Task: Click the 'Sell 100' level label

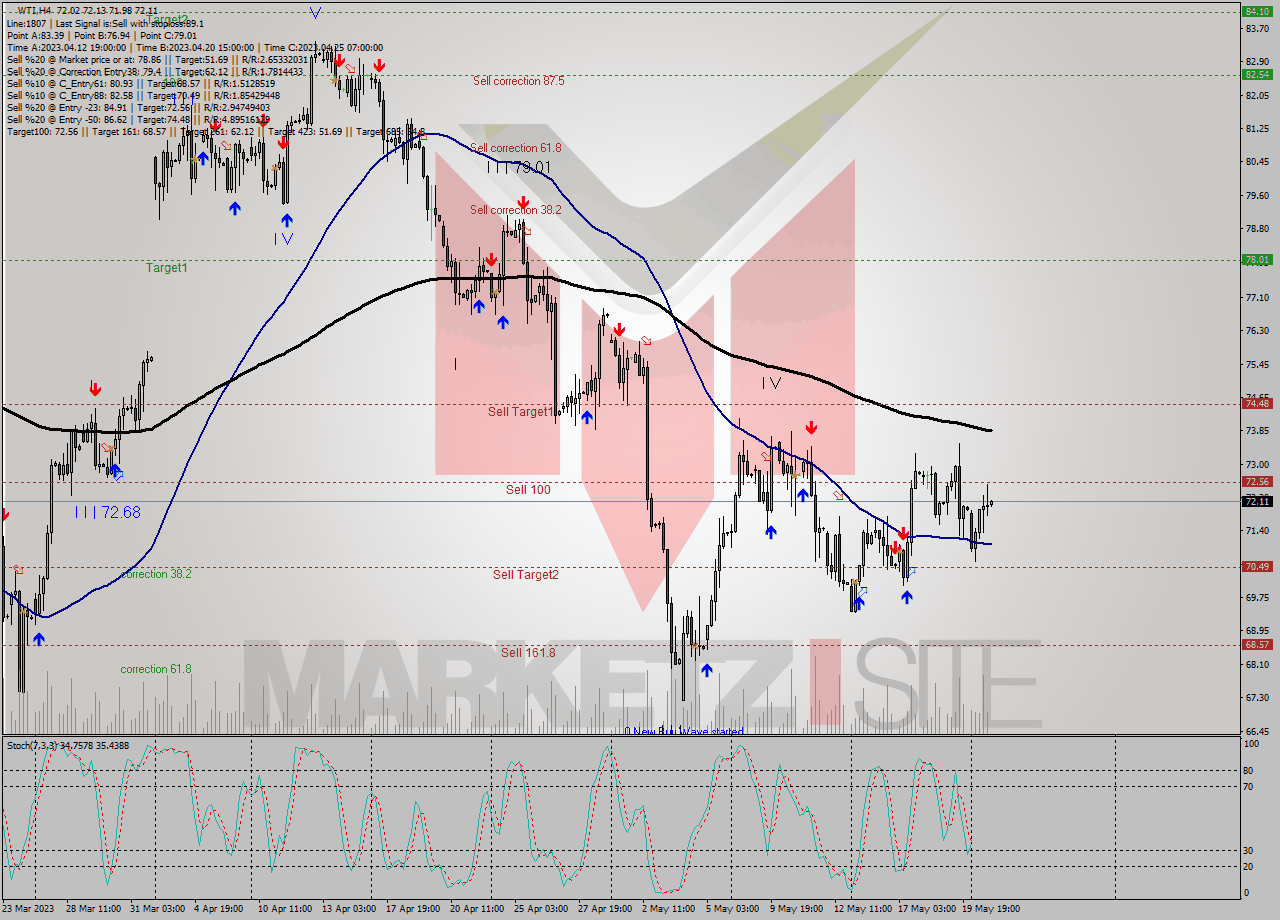Action: pos(528,490)
